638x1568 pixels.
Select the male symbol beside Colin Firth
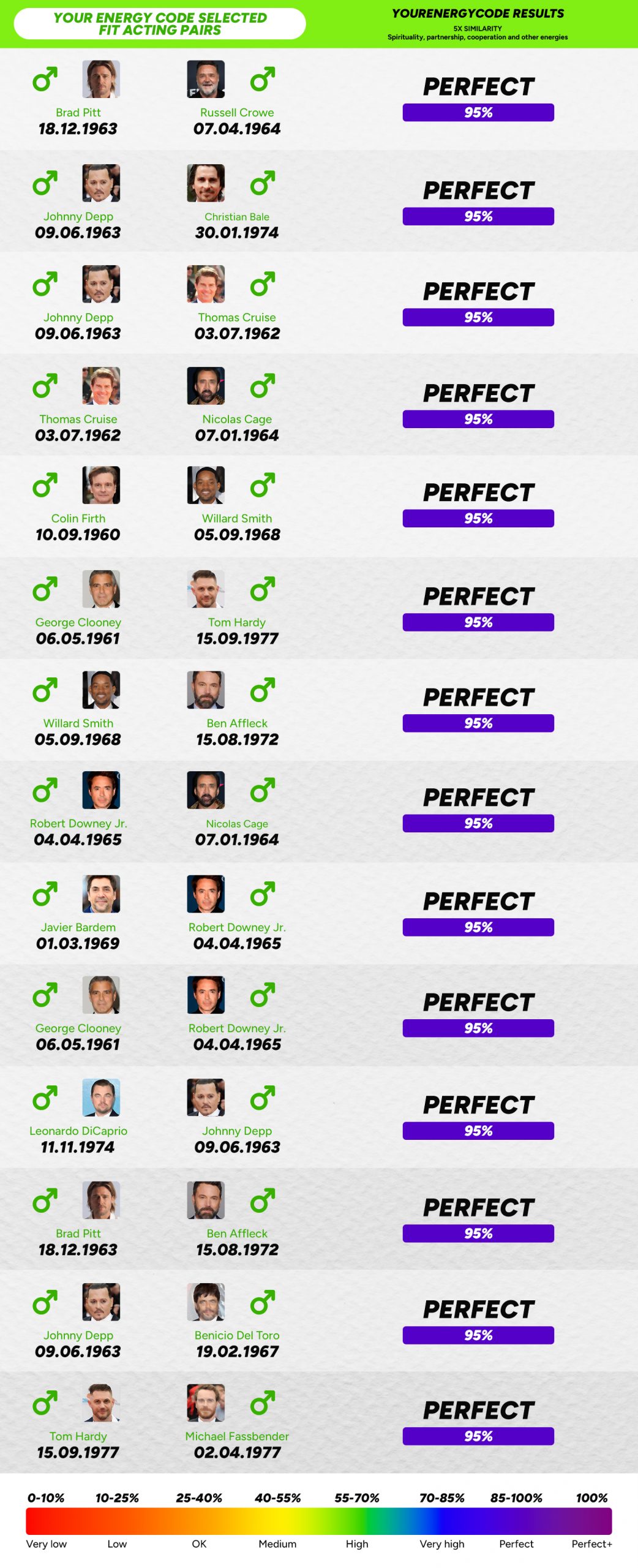(45, 485)
